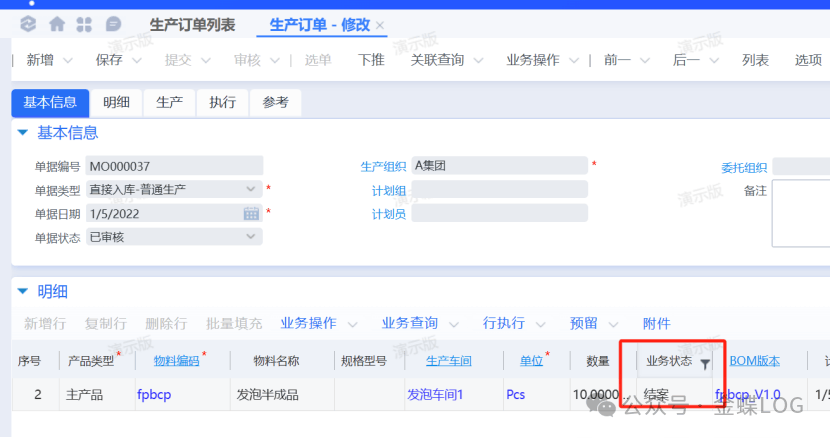
Task: Click filter icon on 业务状态 column
Action: 705,364
